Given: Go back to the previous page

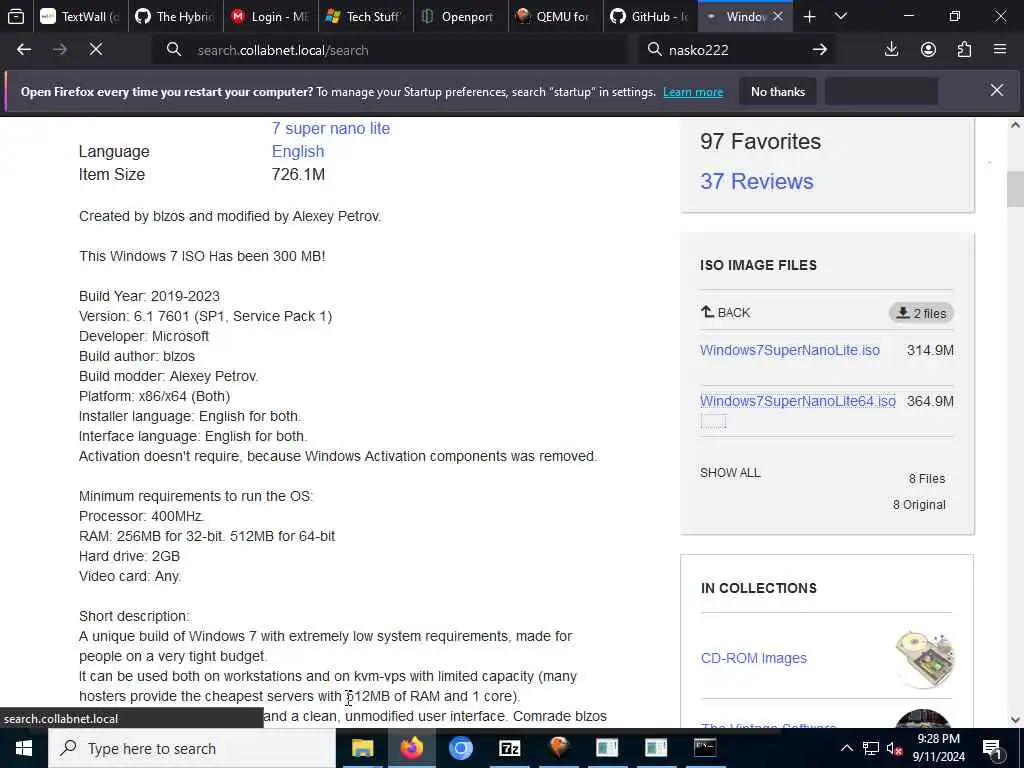Looking at the screenshot, I should tap(24, 50).
